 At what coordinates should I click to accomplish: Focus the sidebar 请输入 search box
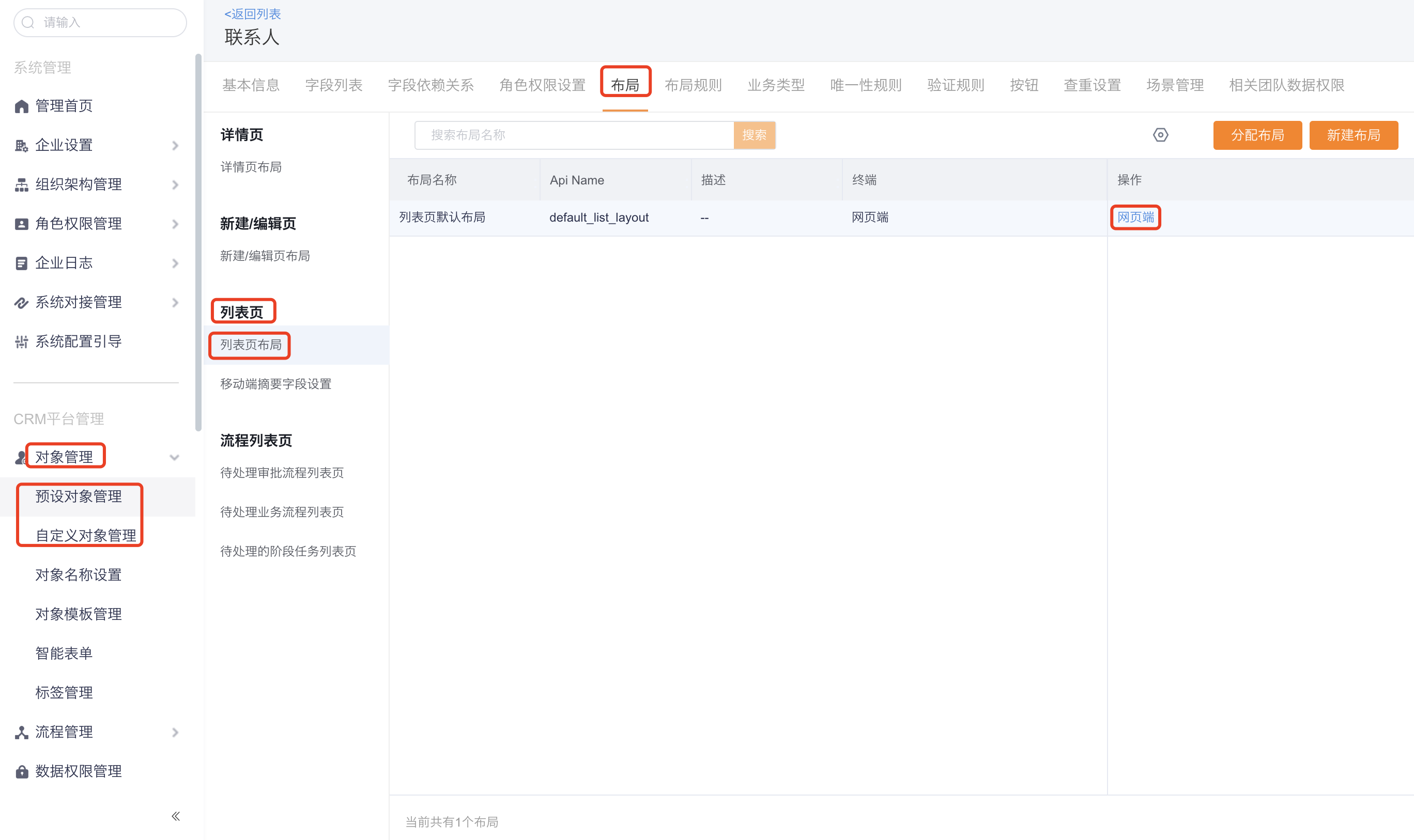100,23
